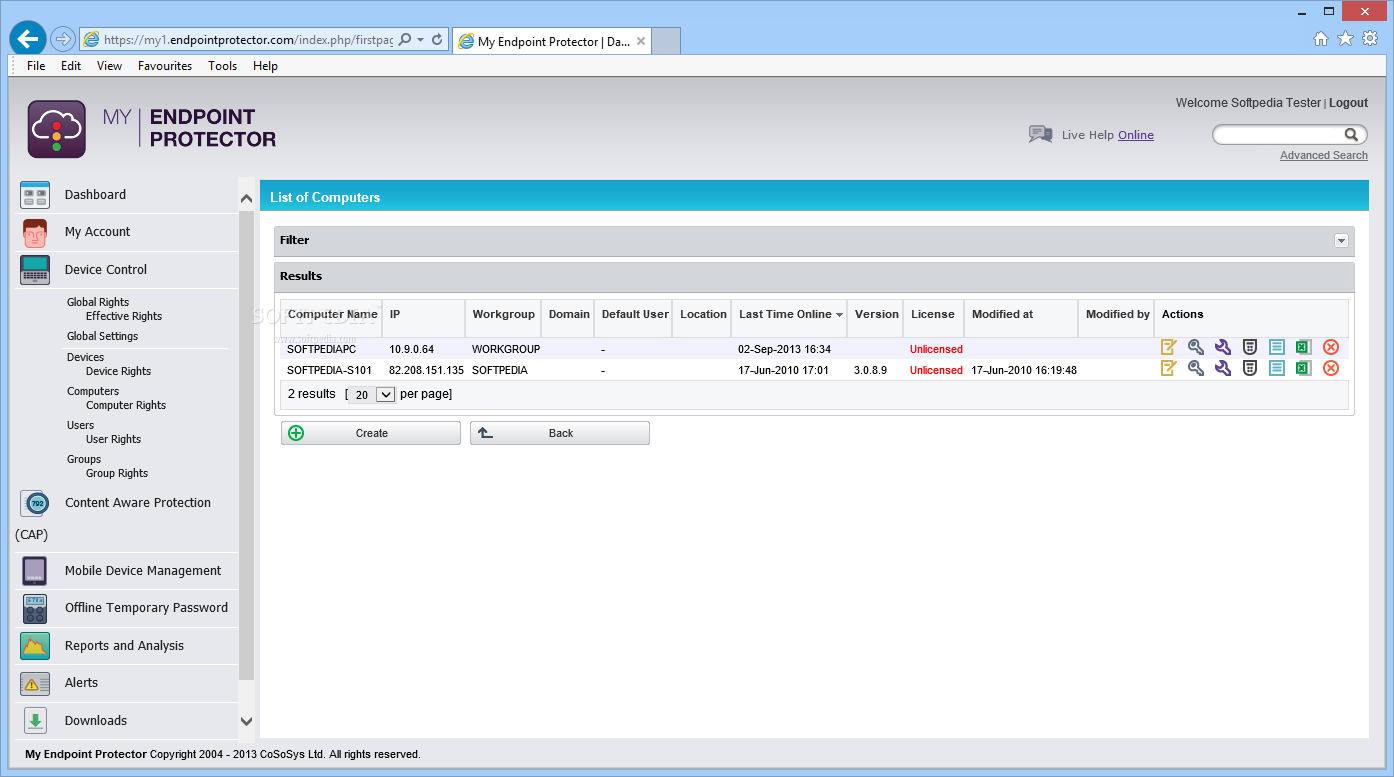Open the Help menu
1394x777 pixels.
pyautogui.click(x=265, y=66)
